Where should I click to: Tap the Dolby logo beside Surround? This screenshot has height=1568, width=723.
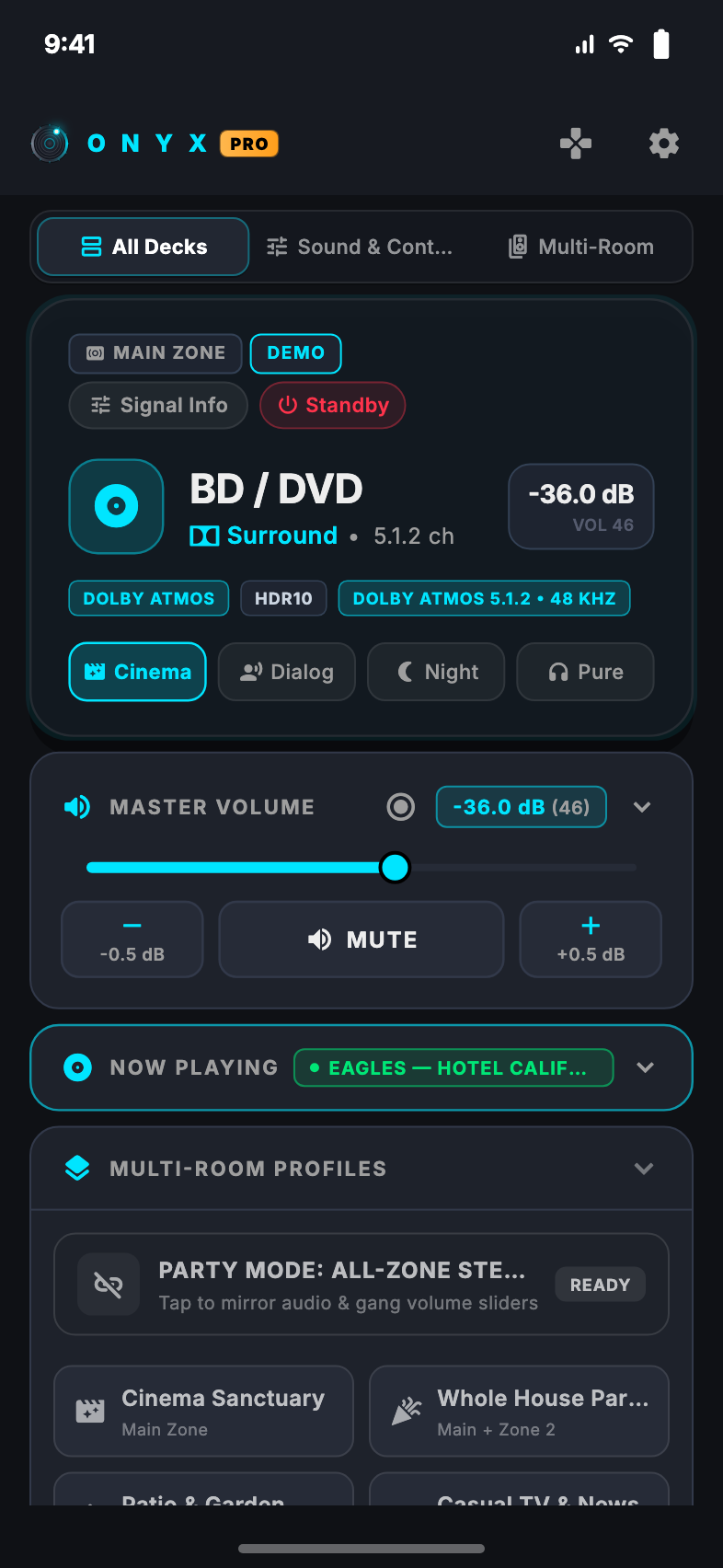point(204,536)
